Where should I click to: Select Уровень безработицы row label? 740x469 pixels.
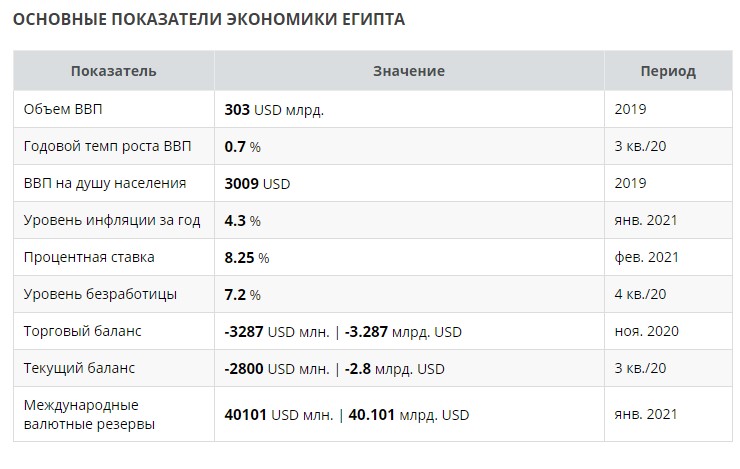point(100,294)
